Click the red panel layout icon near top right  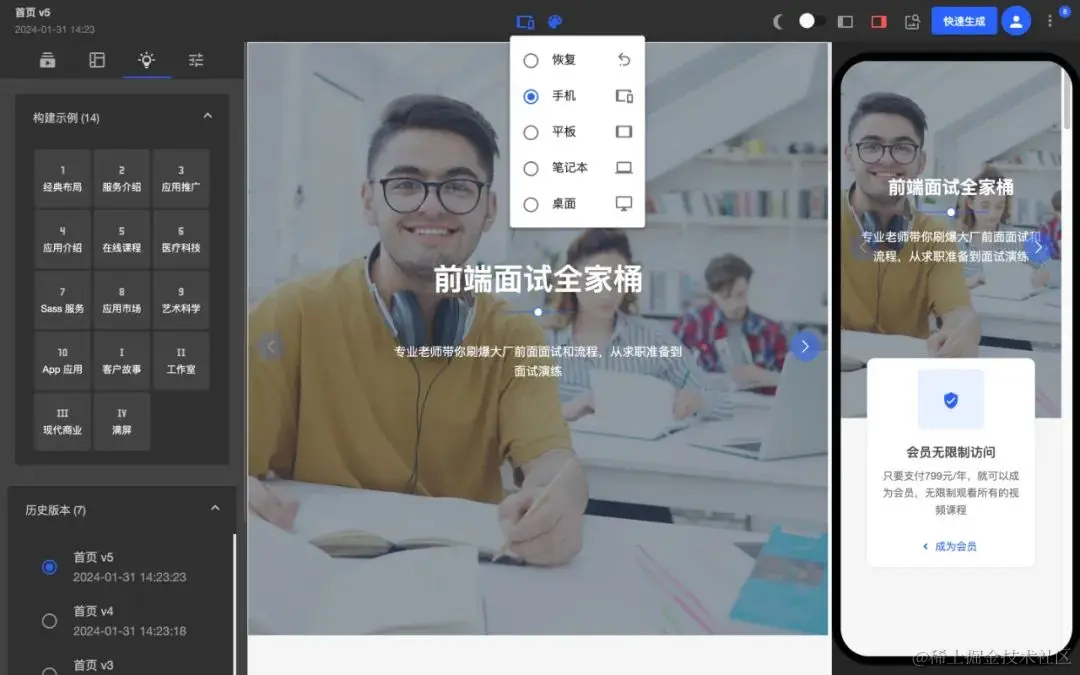tap(878, 20)
